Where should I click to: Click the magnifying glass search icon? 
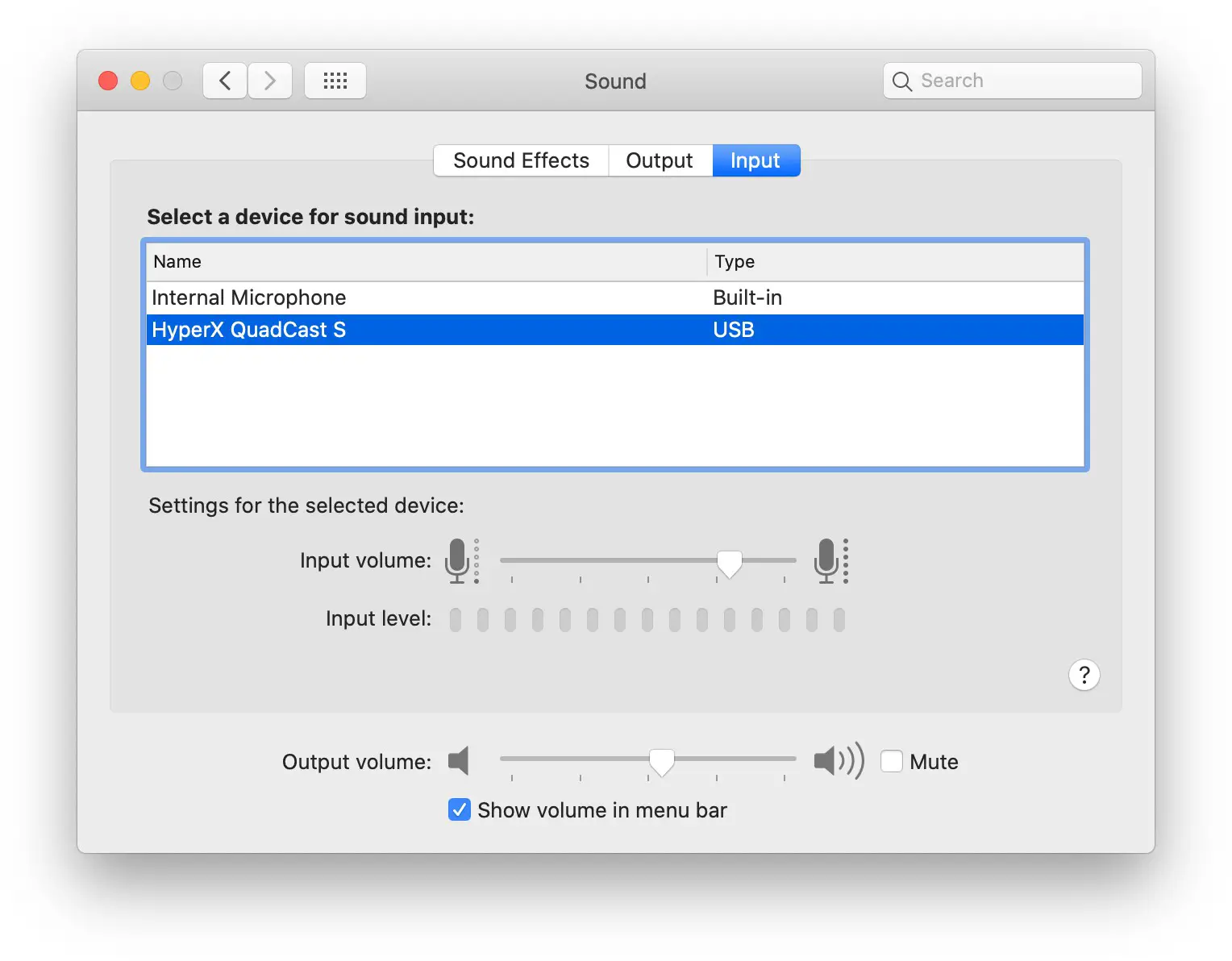tap(902, 81)
